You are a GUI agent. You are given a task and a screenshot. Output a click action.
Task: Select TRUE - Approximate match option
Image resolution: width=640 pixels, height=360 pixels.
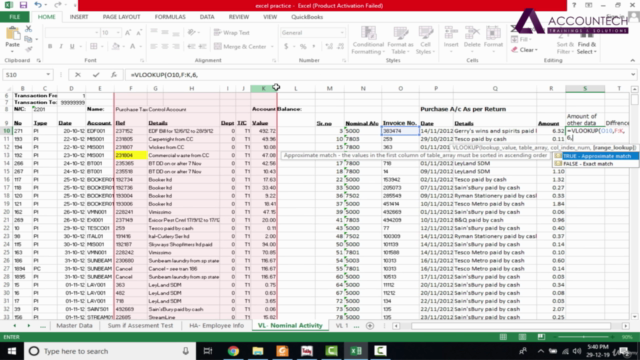click(x=596, y=156)
